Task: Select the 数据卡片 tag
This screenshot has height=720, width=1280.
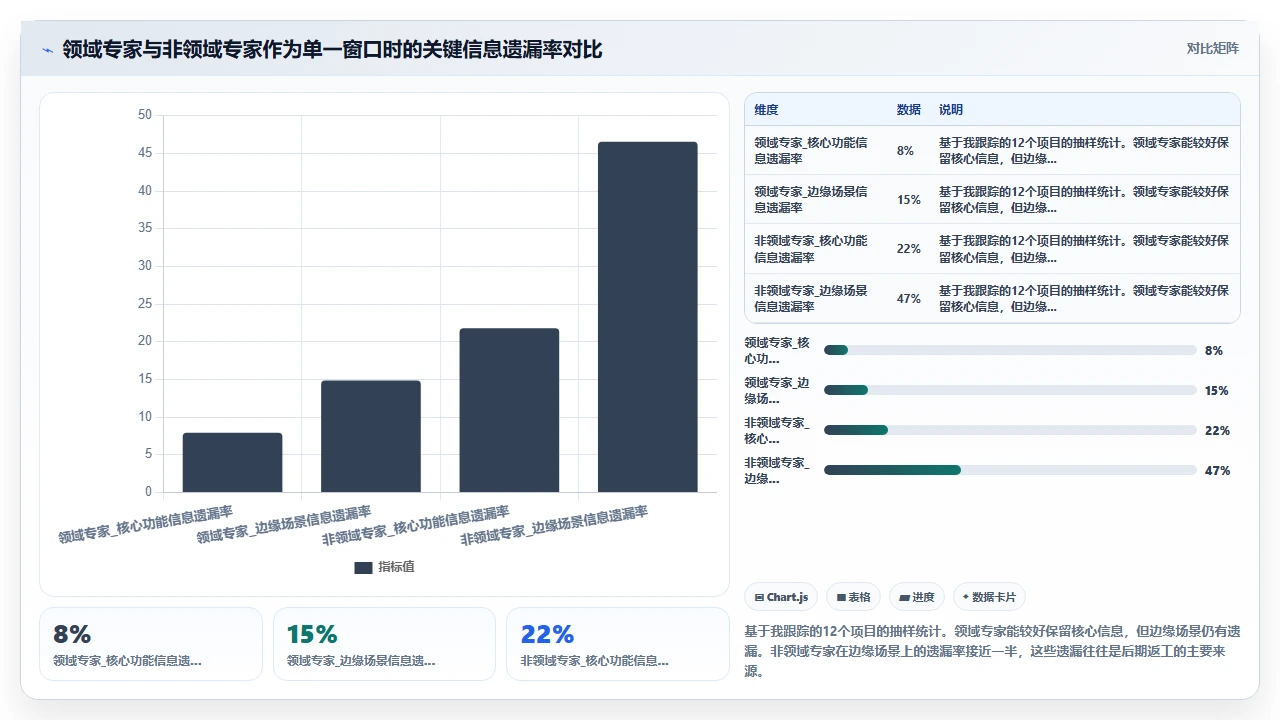Action: (989, 597)
